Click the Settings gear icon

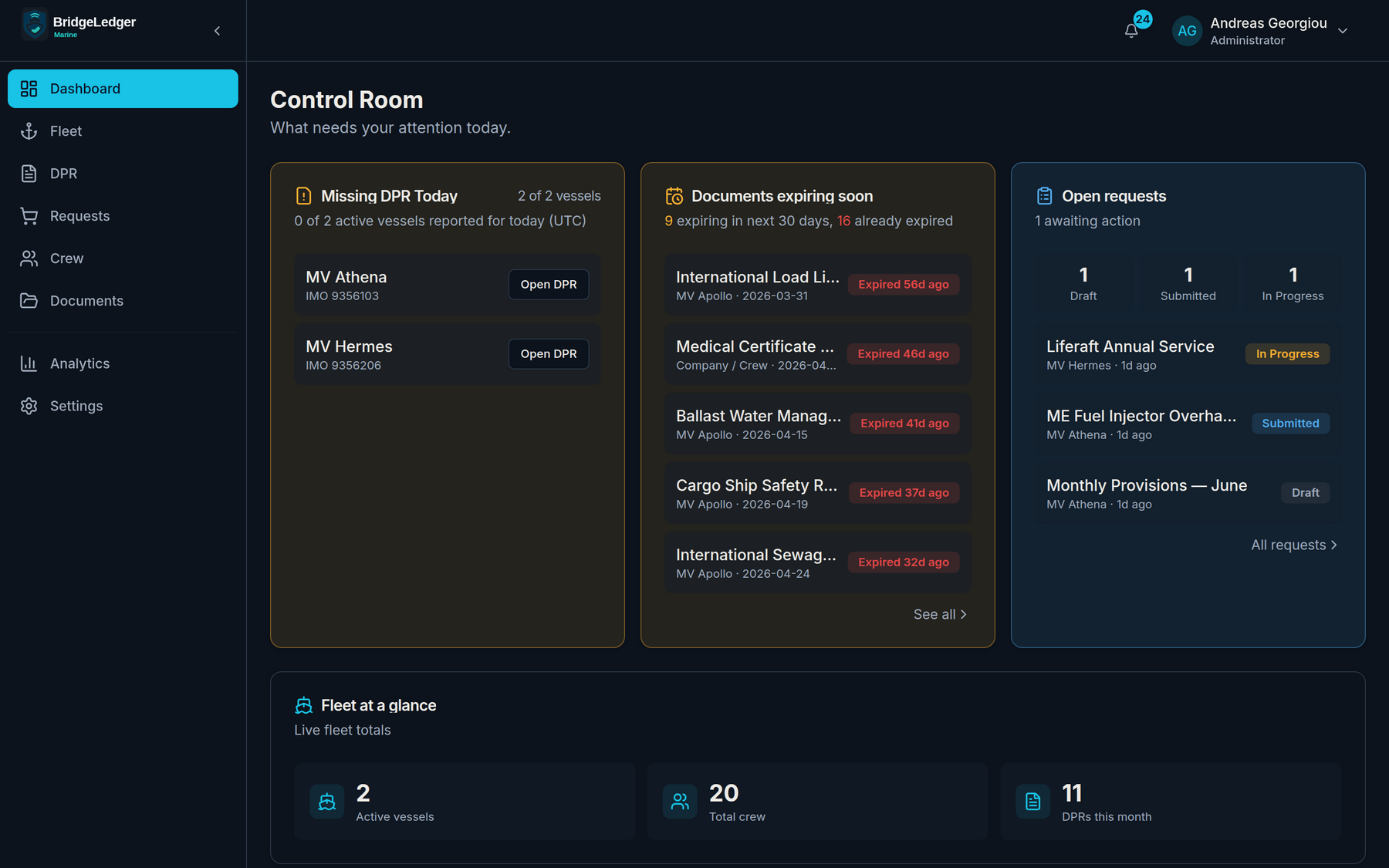29,406
